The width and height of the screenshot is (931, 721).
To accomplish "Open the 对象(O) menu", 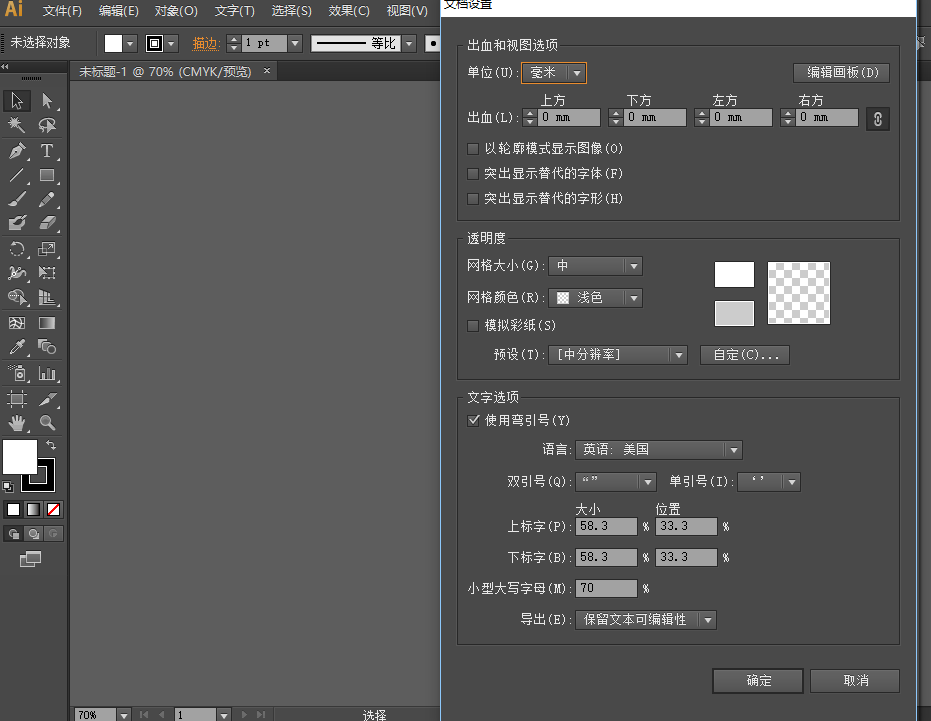I will [x=176, y=11].
